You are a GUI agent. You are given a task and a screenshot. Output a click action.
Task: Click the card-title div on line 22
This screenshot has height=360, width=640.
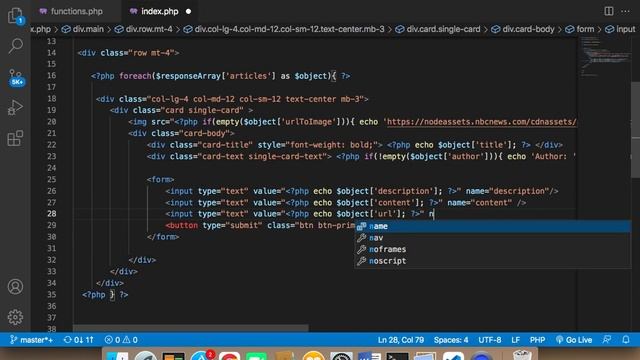(355, 145)
